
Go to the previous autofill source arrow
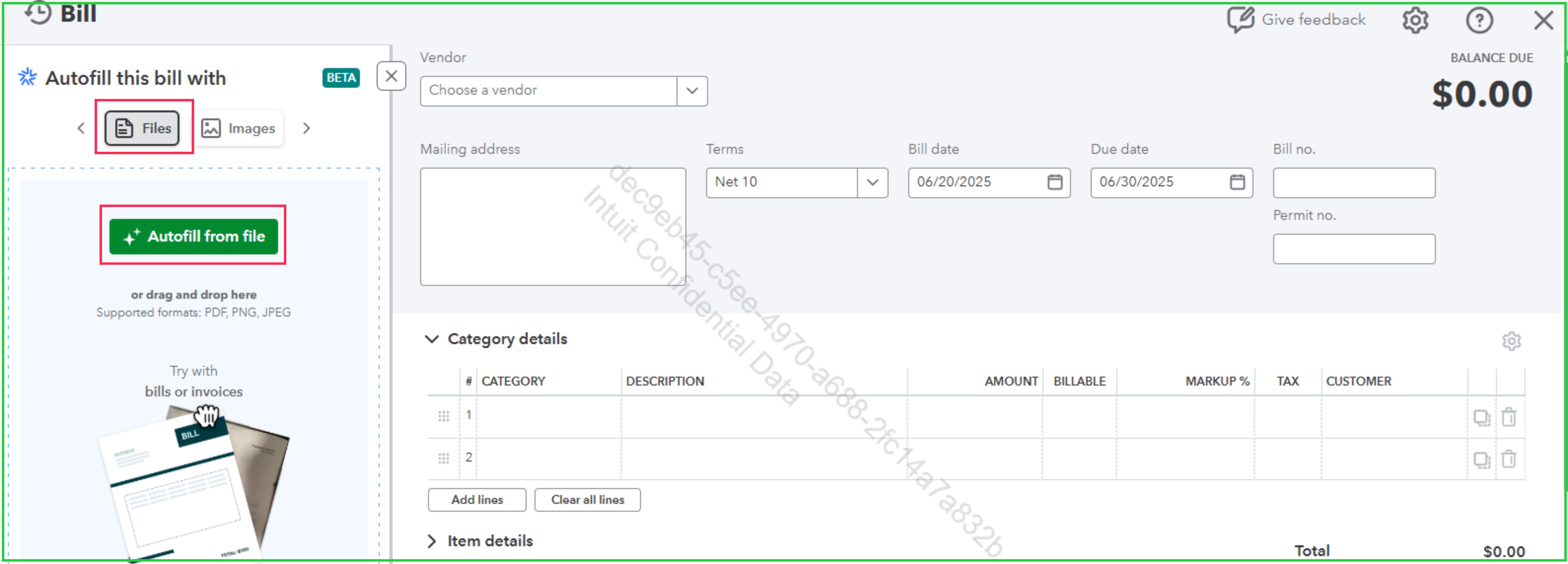tap(81, 128)
